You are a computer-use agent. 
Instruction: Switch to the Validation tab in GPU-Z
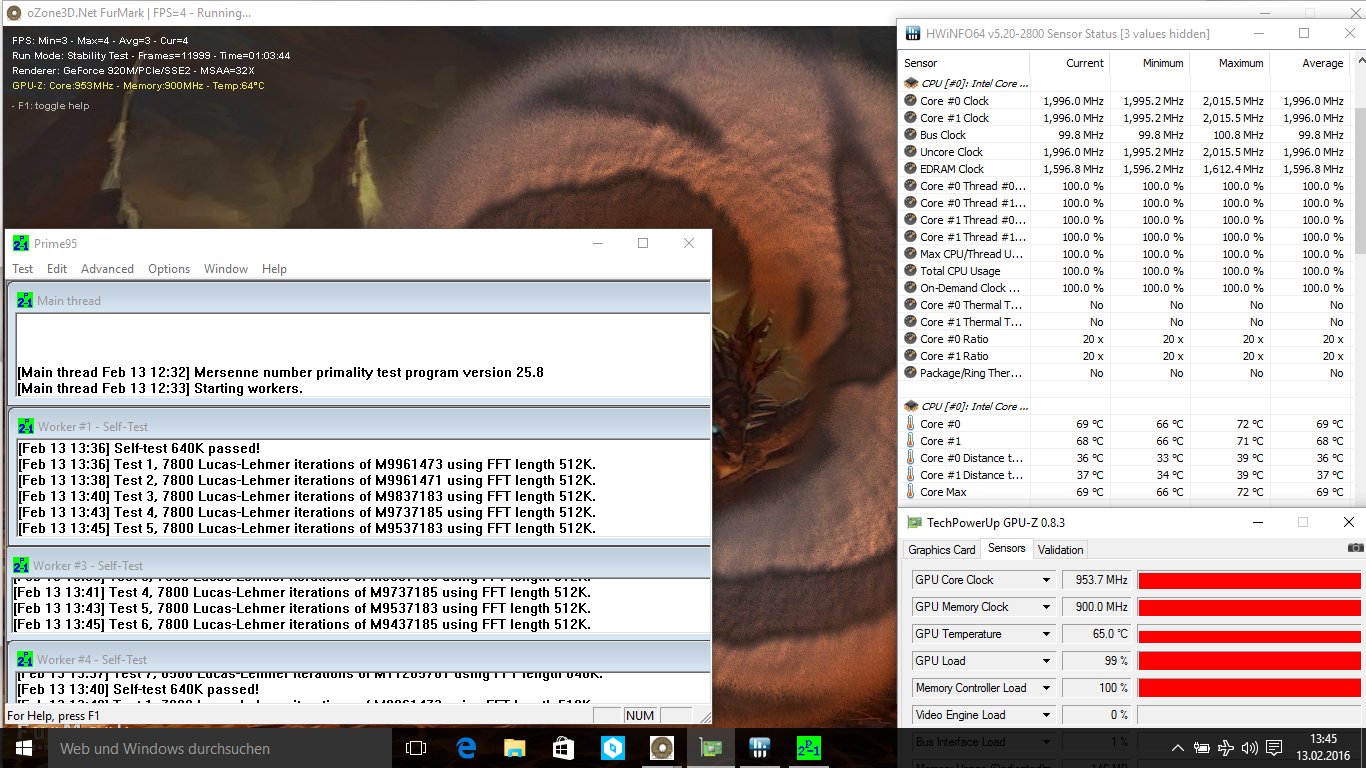click(1061, 550)
